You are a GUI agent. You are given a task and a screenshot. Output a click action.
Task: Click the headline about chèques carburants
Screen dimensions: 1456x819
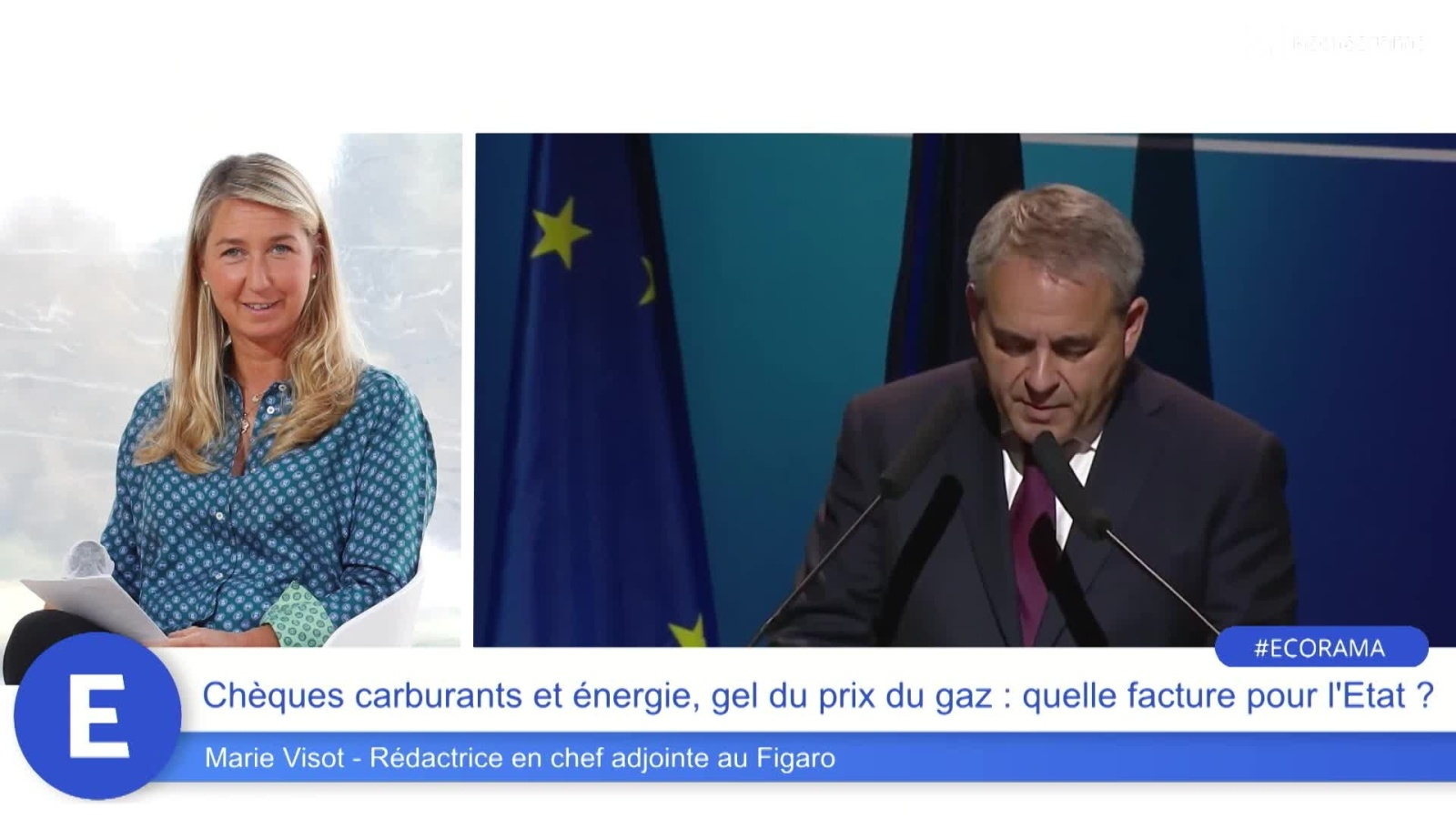[x=817, y=696]
